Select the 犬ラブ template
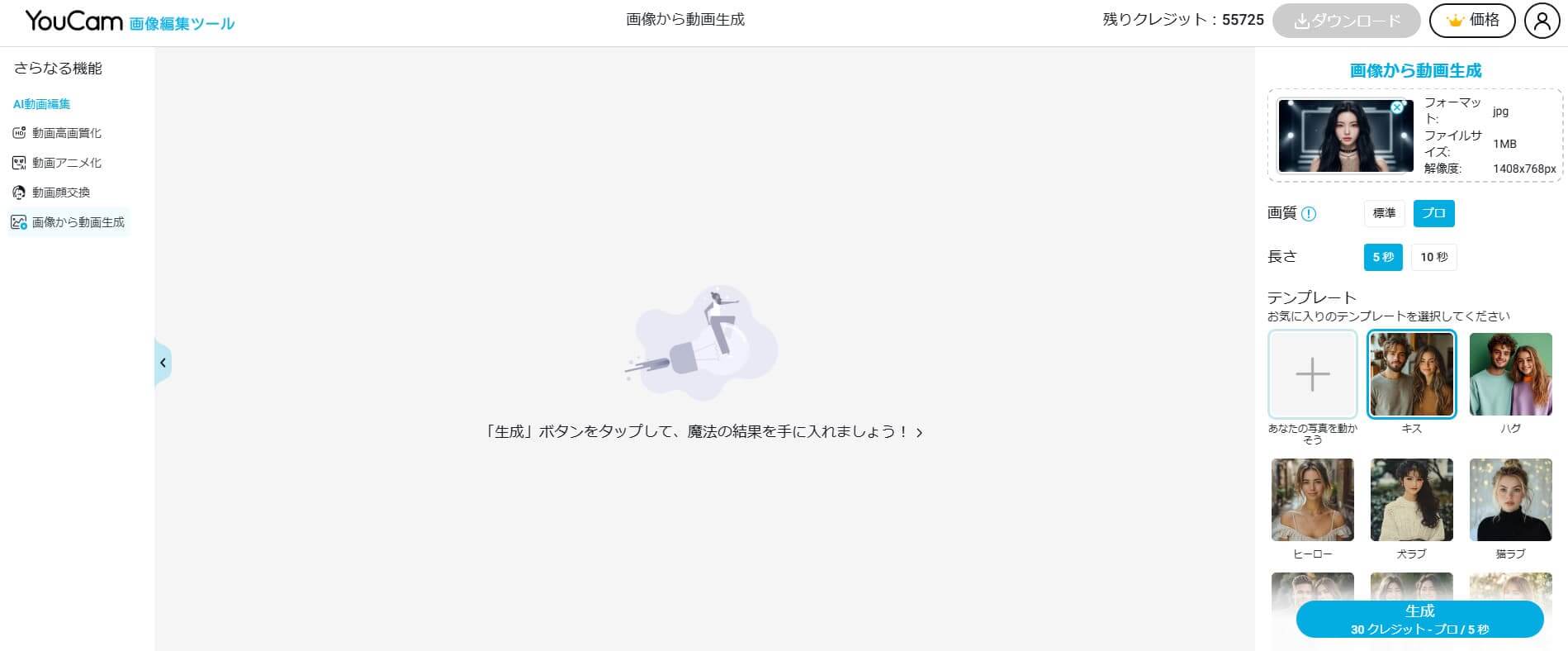This screenshot has height=651, width=1568. tap(1412, 500)
